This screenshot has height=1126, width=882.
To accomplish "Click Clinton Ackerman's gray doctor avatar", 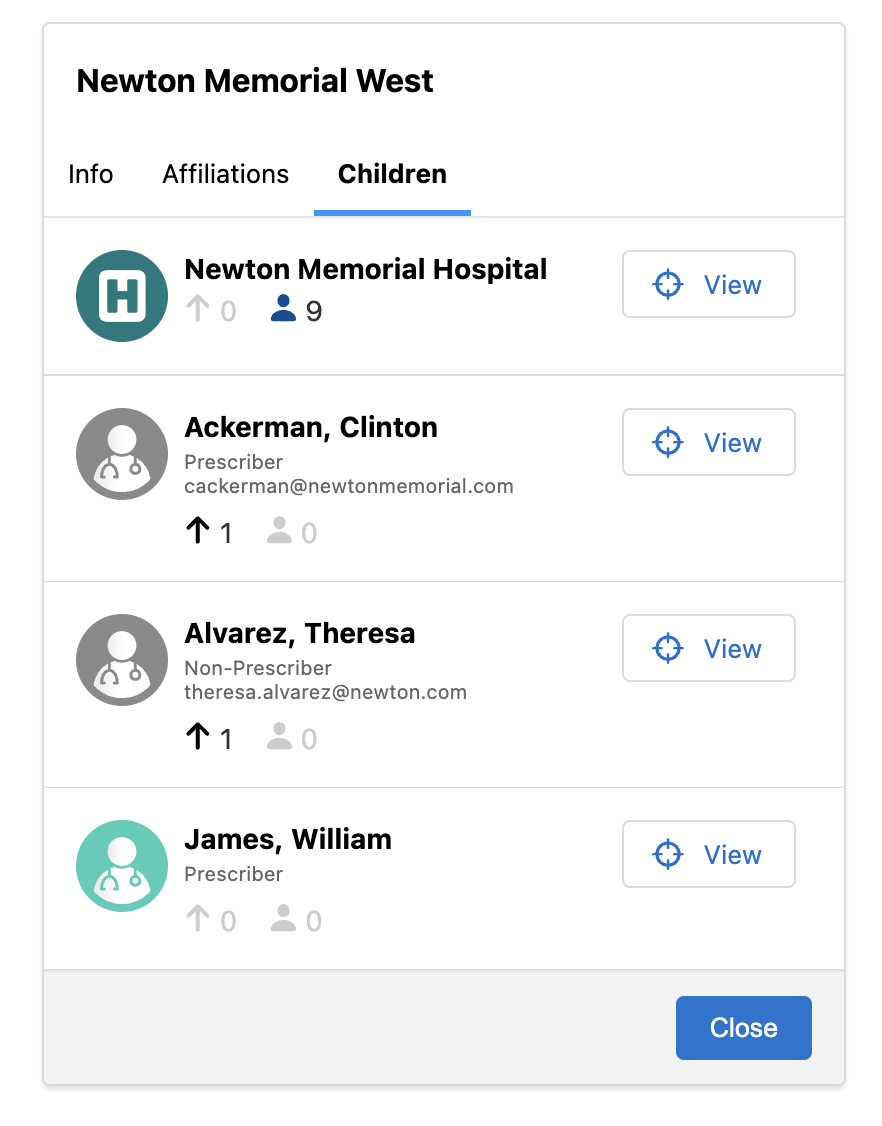I will 122,454.
